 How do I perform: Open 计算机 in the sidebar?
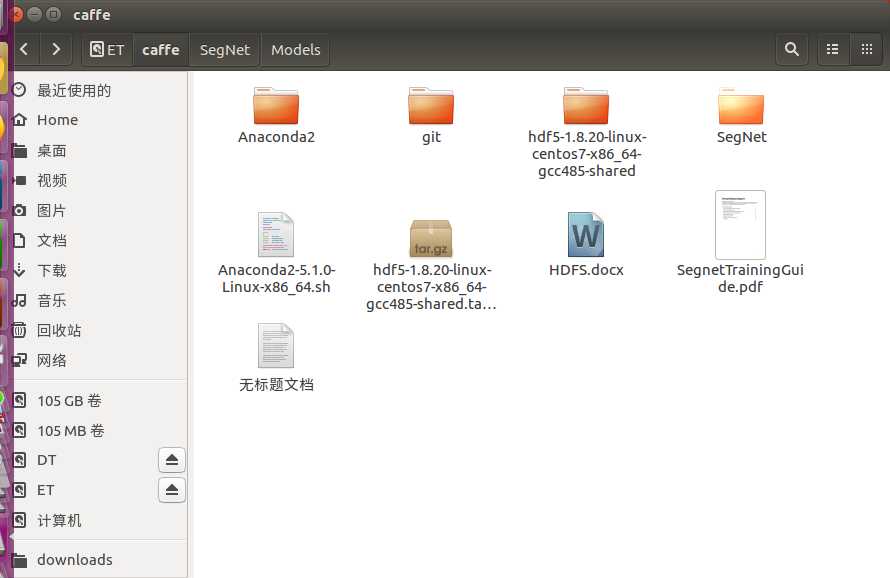coord(100,520)
